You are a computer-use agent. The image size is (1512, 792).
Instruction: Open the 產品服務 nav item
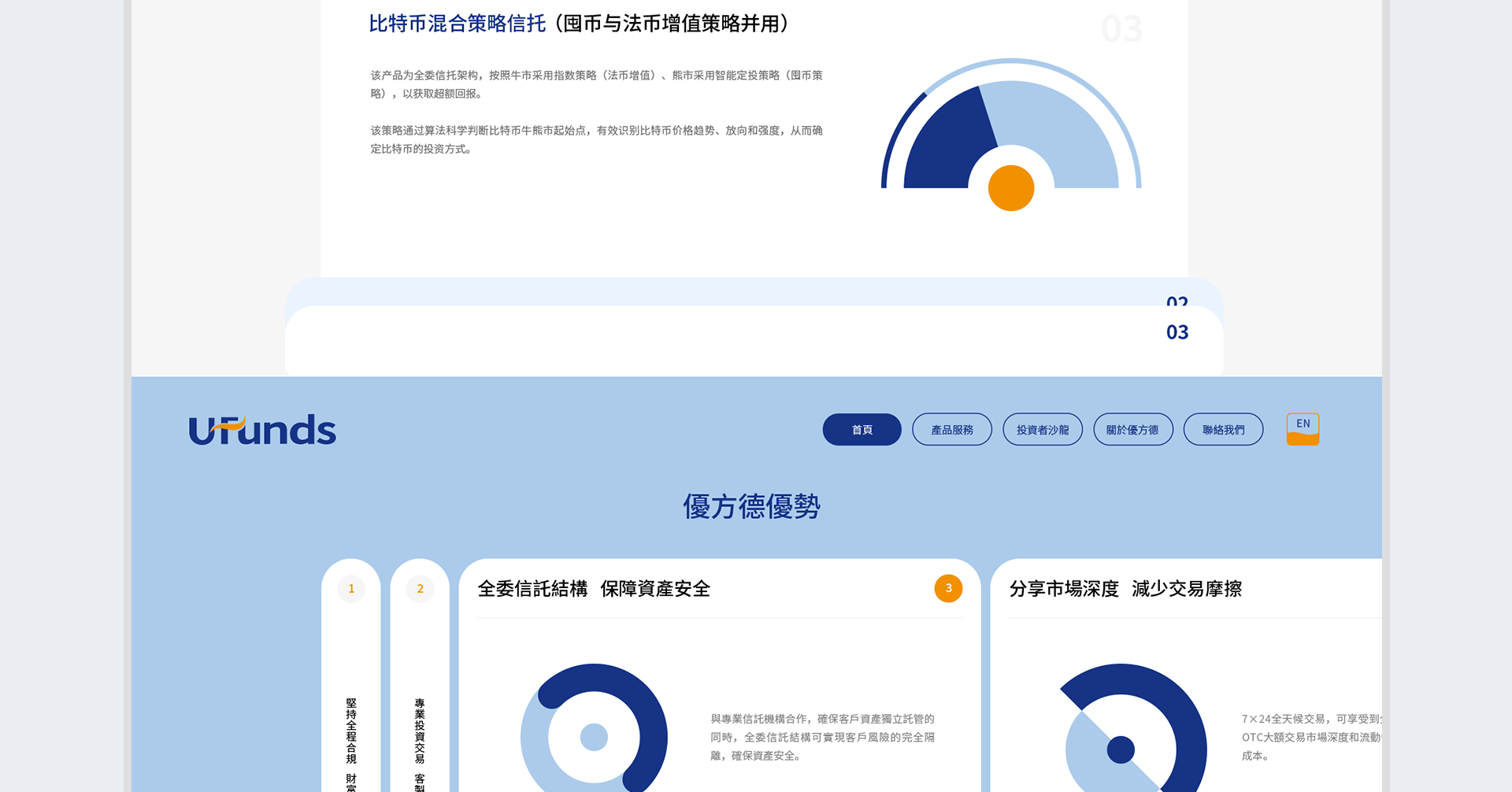click(952, 430)
